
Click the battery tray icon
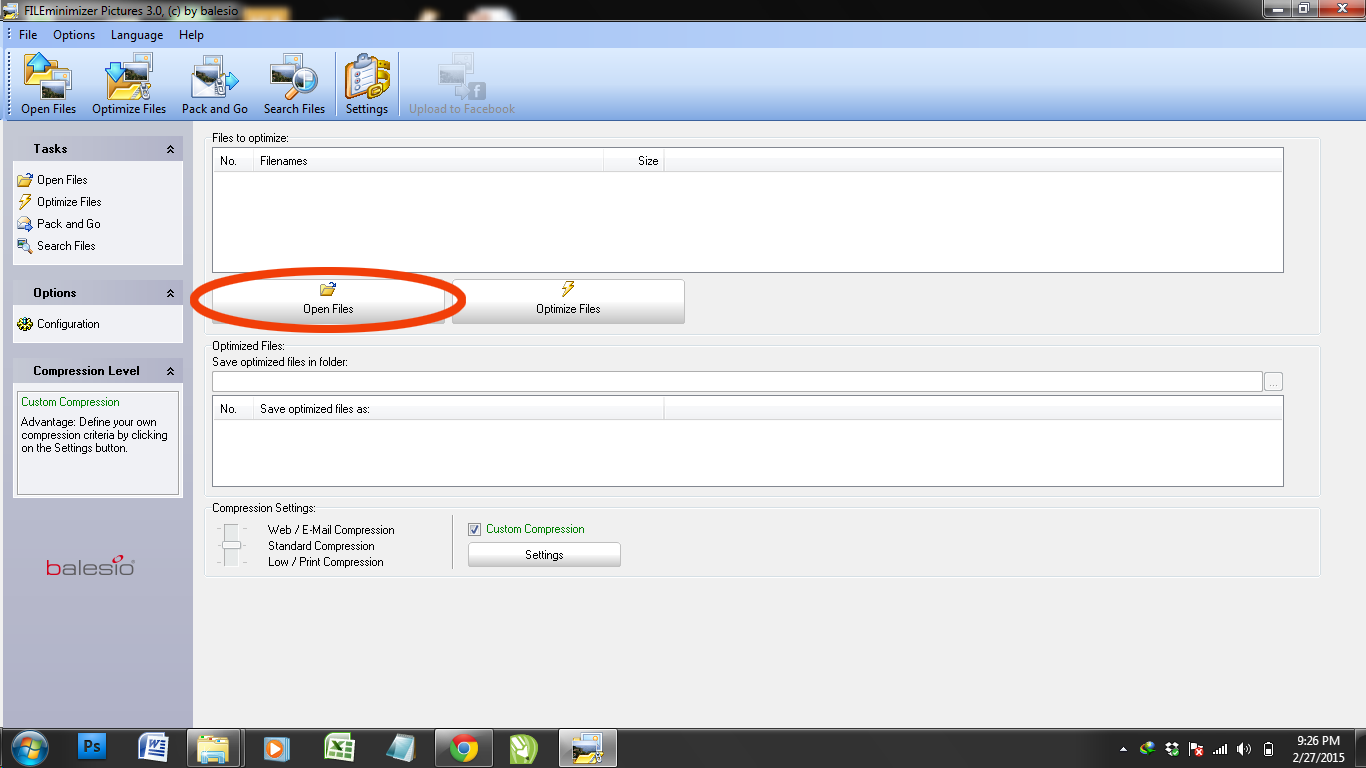point(1268,748)
